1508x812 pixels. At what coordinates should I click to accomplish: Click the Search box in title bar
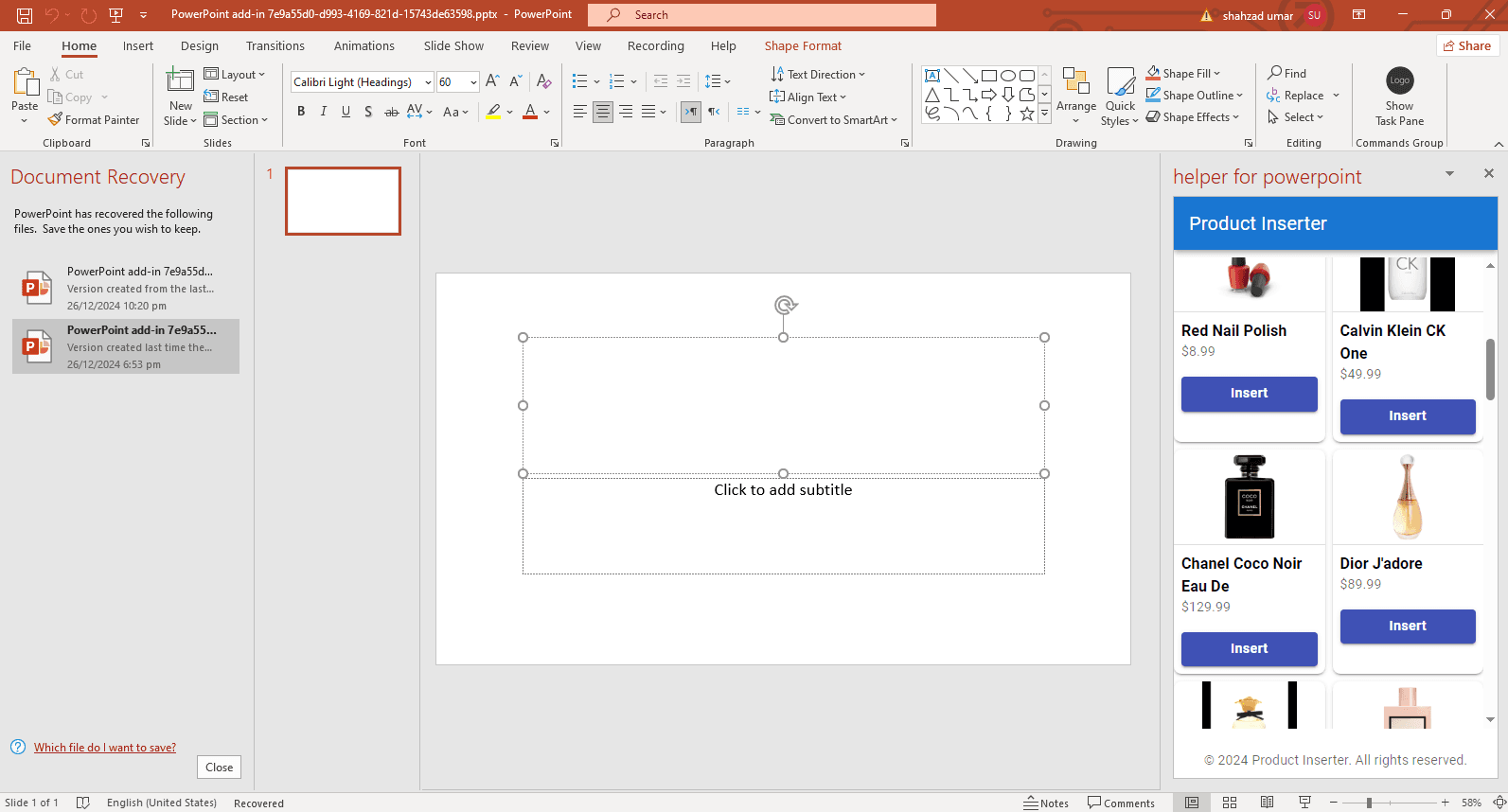pyautogui.click(x=762, y=15)
